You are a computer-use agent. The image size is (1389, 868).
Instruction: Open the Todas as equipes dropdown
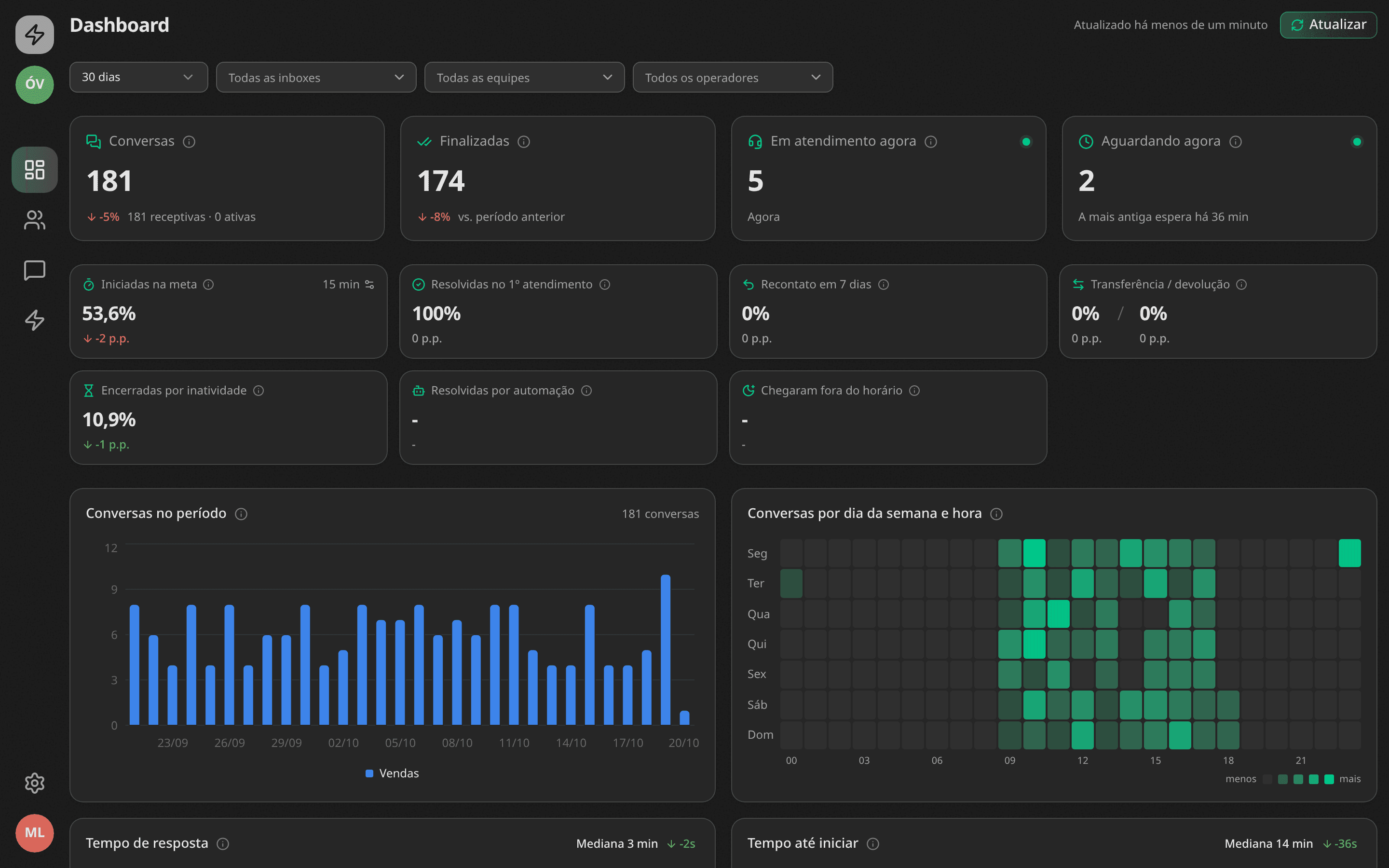point(524,77)
